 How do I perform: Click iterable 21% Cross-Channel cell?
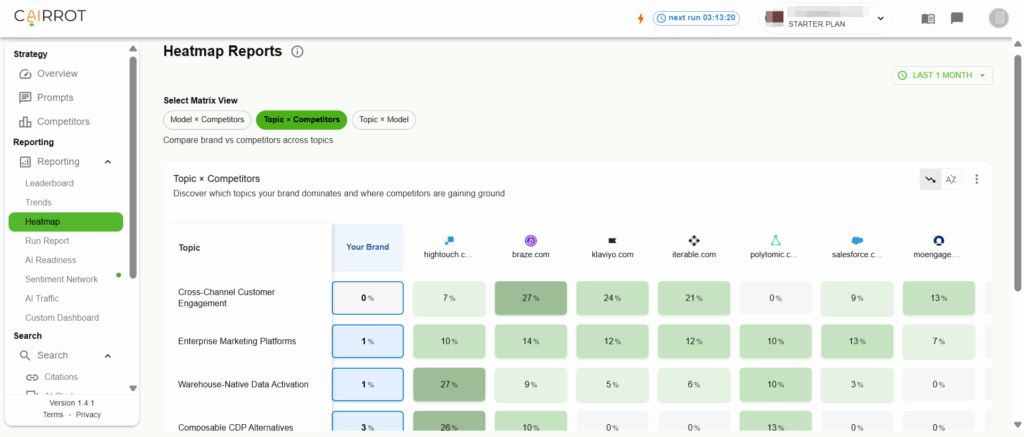click(694, 299)
